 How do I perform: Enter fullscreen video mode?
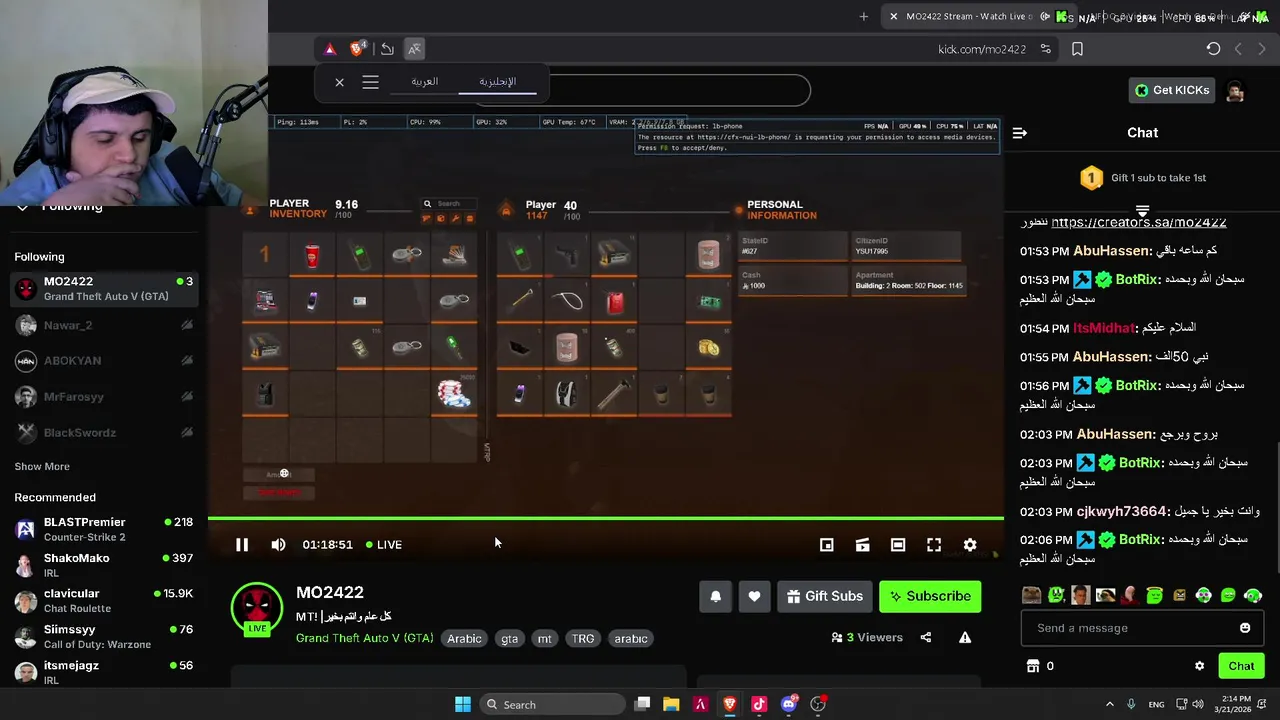point(934,545)
